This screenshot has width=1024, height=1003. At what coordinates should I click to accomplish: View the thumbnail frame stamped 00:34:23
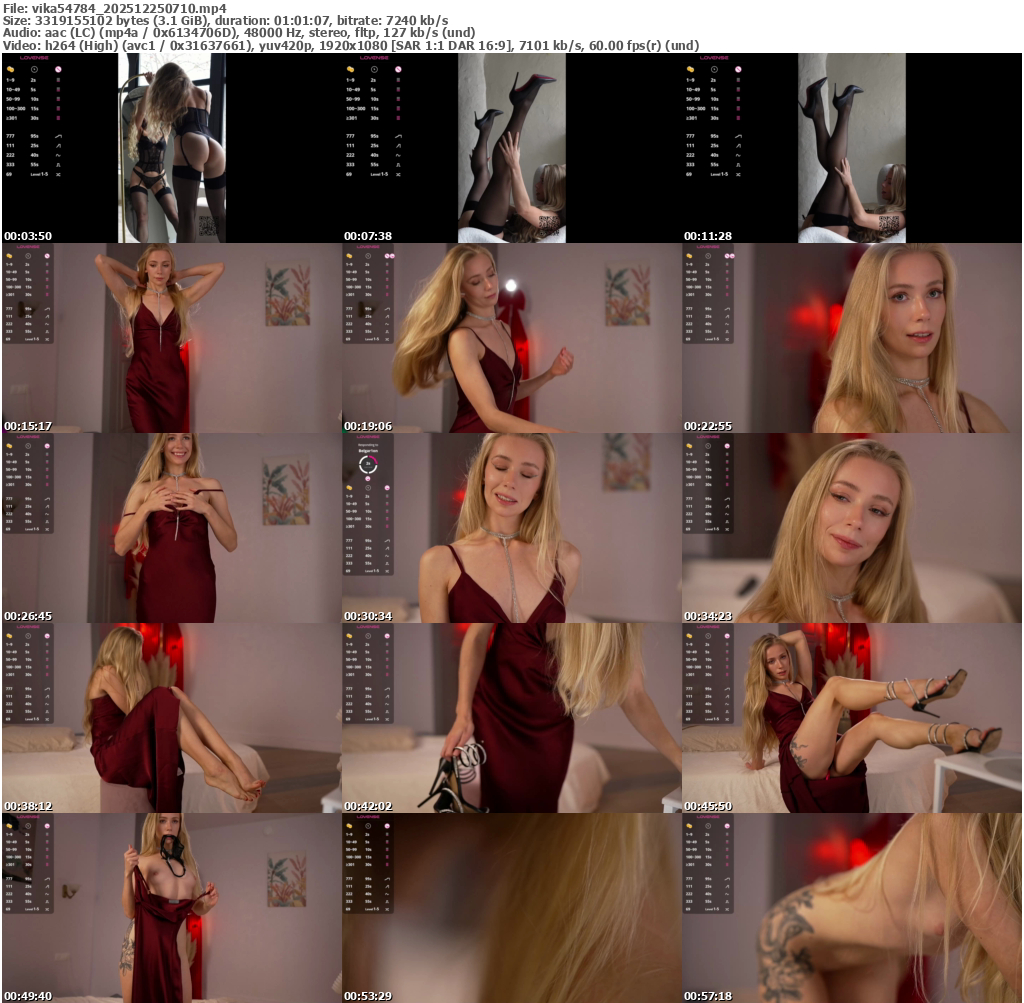(852, 528)
